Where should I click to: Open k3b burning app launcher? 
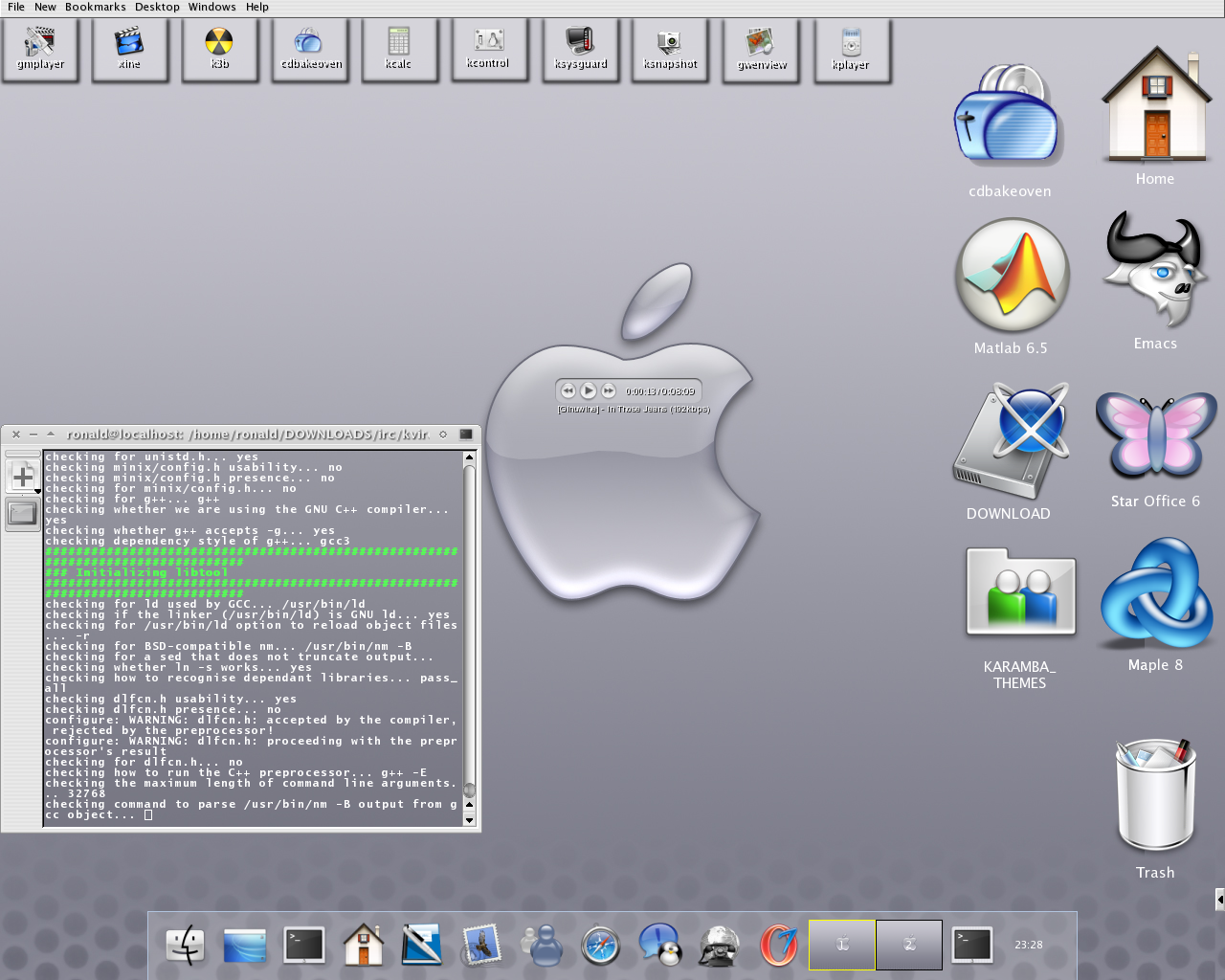[219, 50]
